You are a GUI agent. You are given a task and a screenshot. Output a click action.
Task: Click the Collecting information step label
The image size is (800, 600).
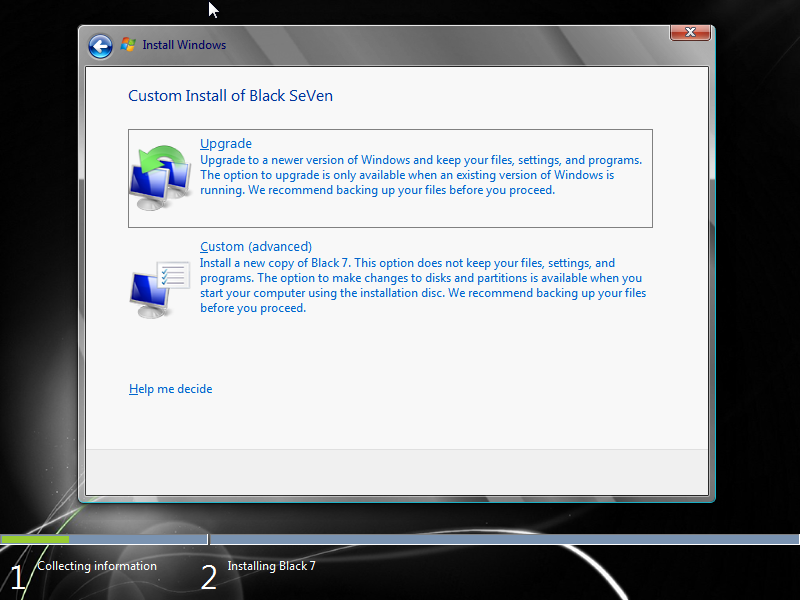(96, 566)
